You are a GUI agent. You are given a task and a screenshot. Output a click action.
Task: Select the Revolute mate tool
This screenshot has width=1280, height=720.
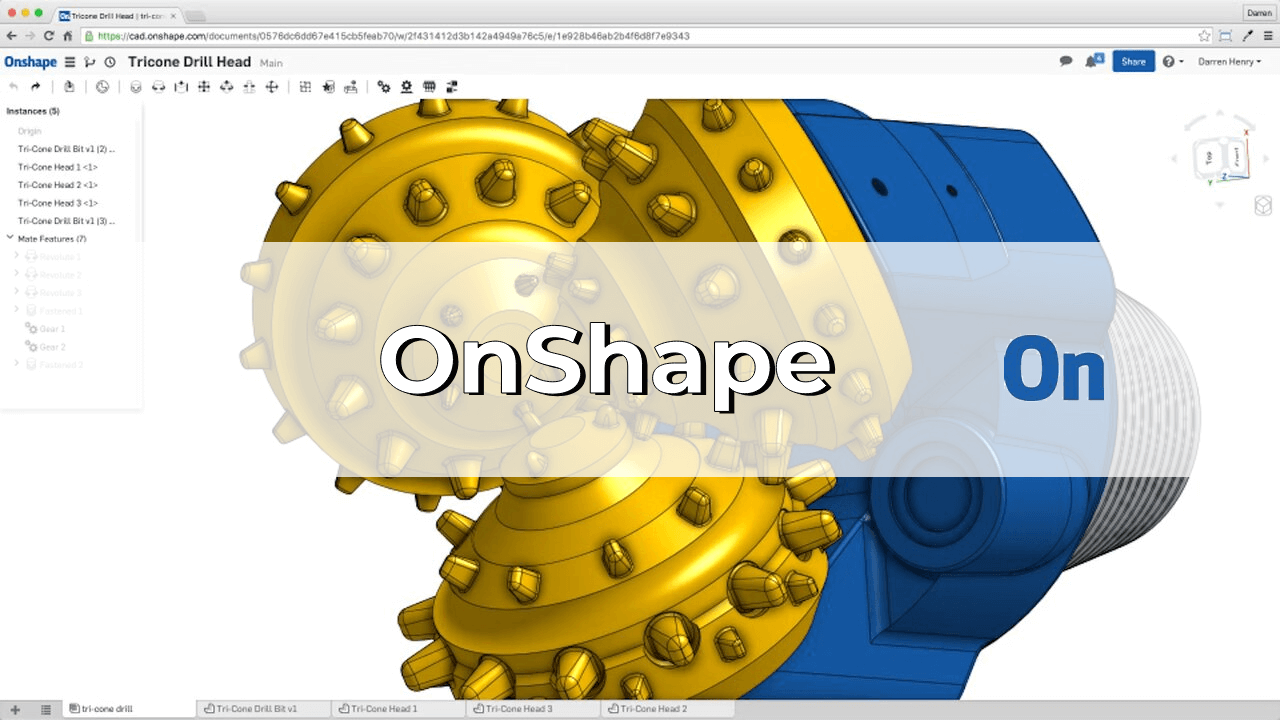tap(158, 87)
